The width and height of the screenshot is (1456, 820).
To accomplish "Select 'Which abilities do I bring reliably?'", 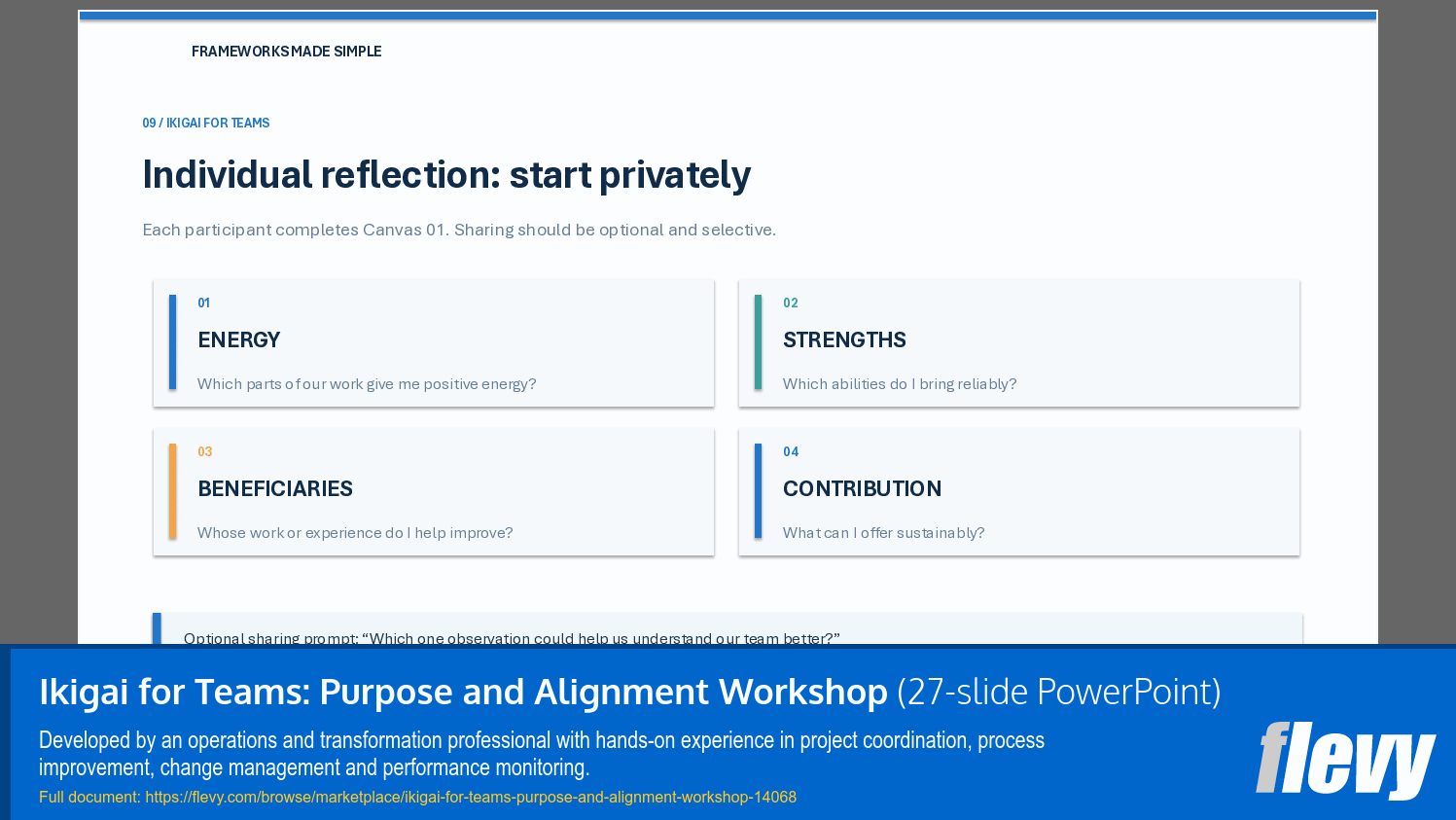I will pos(900,384).
